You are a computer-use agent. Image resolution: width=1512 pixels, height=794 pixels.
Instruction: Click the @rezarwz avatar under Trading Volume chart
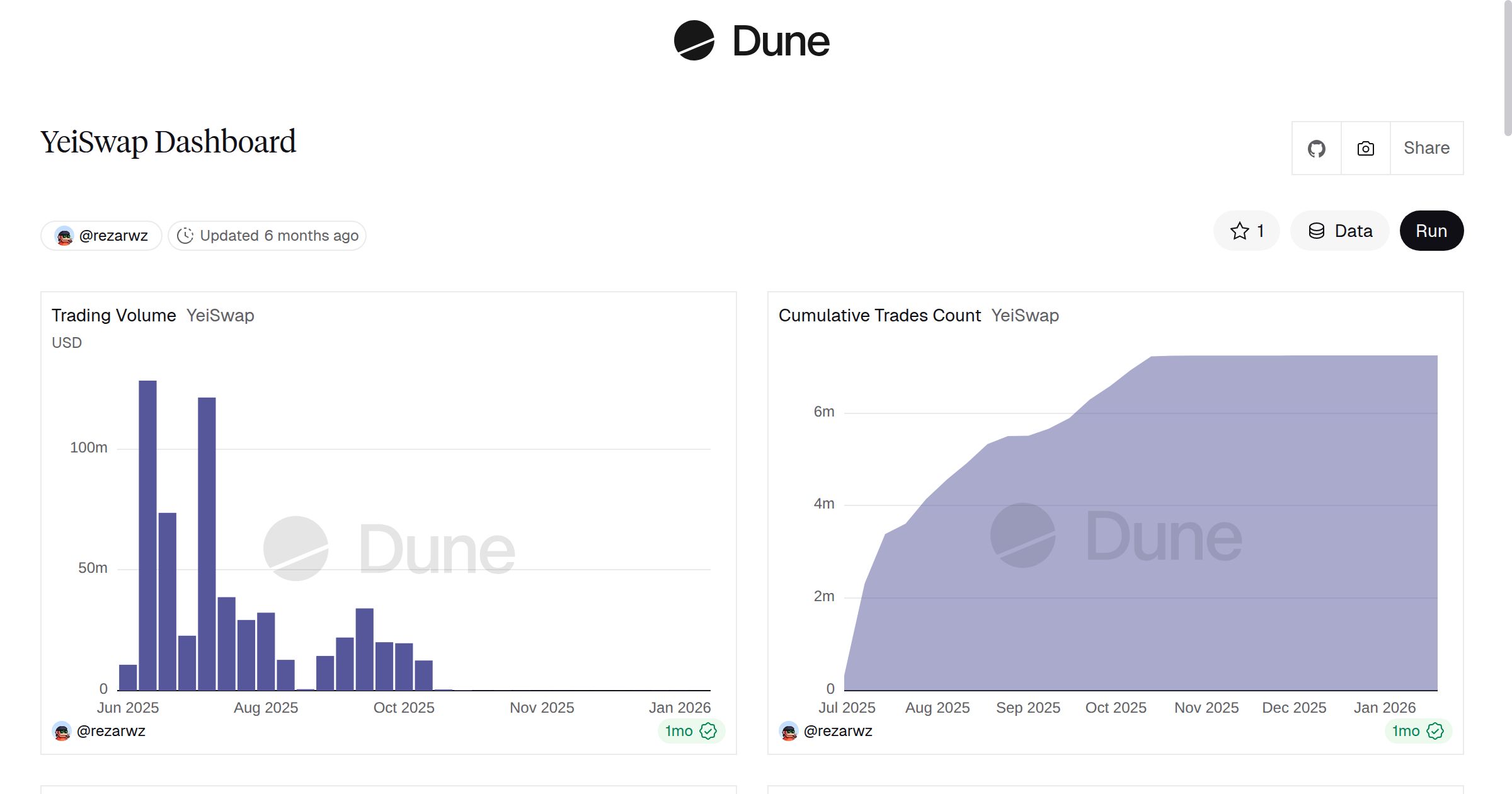pyautogui.click(x=62, y=731)
